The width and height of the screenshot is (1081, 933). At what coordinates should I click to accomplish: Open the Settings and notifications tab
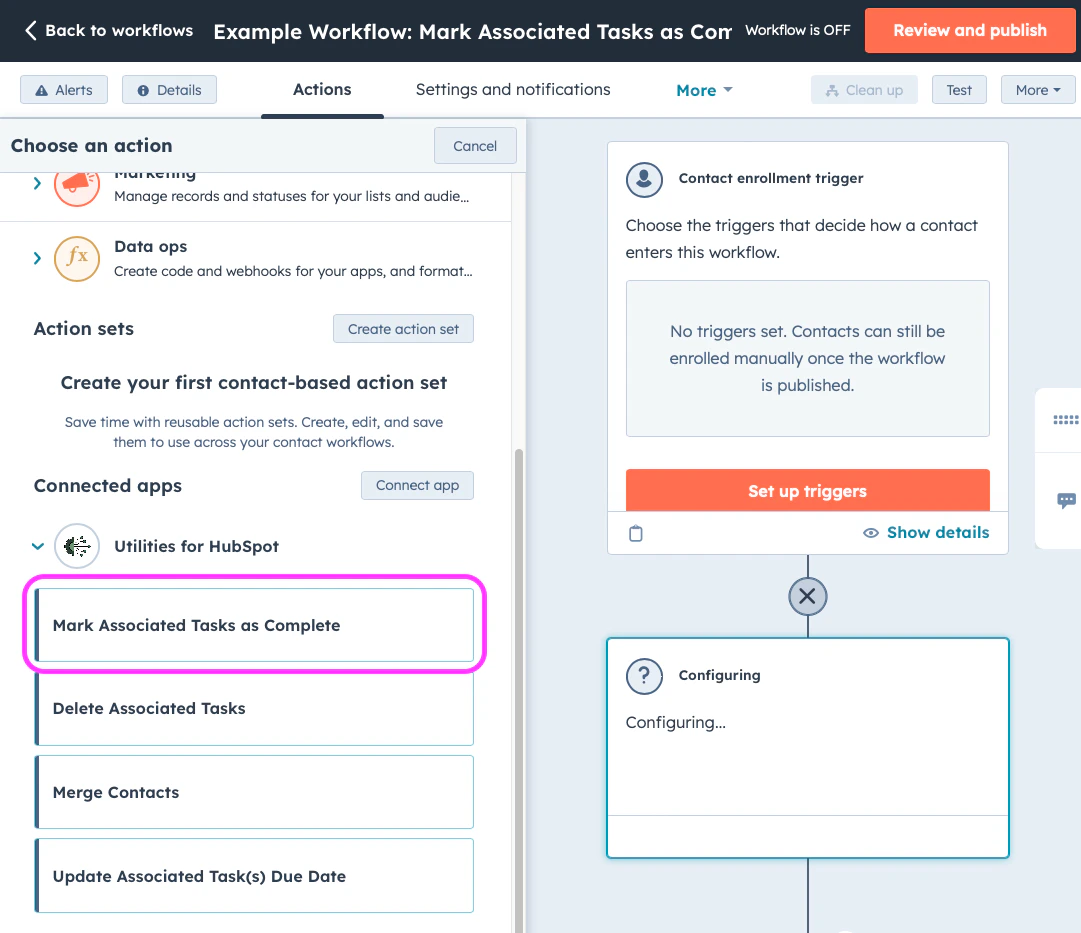coord(512,89)
